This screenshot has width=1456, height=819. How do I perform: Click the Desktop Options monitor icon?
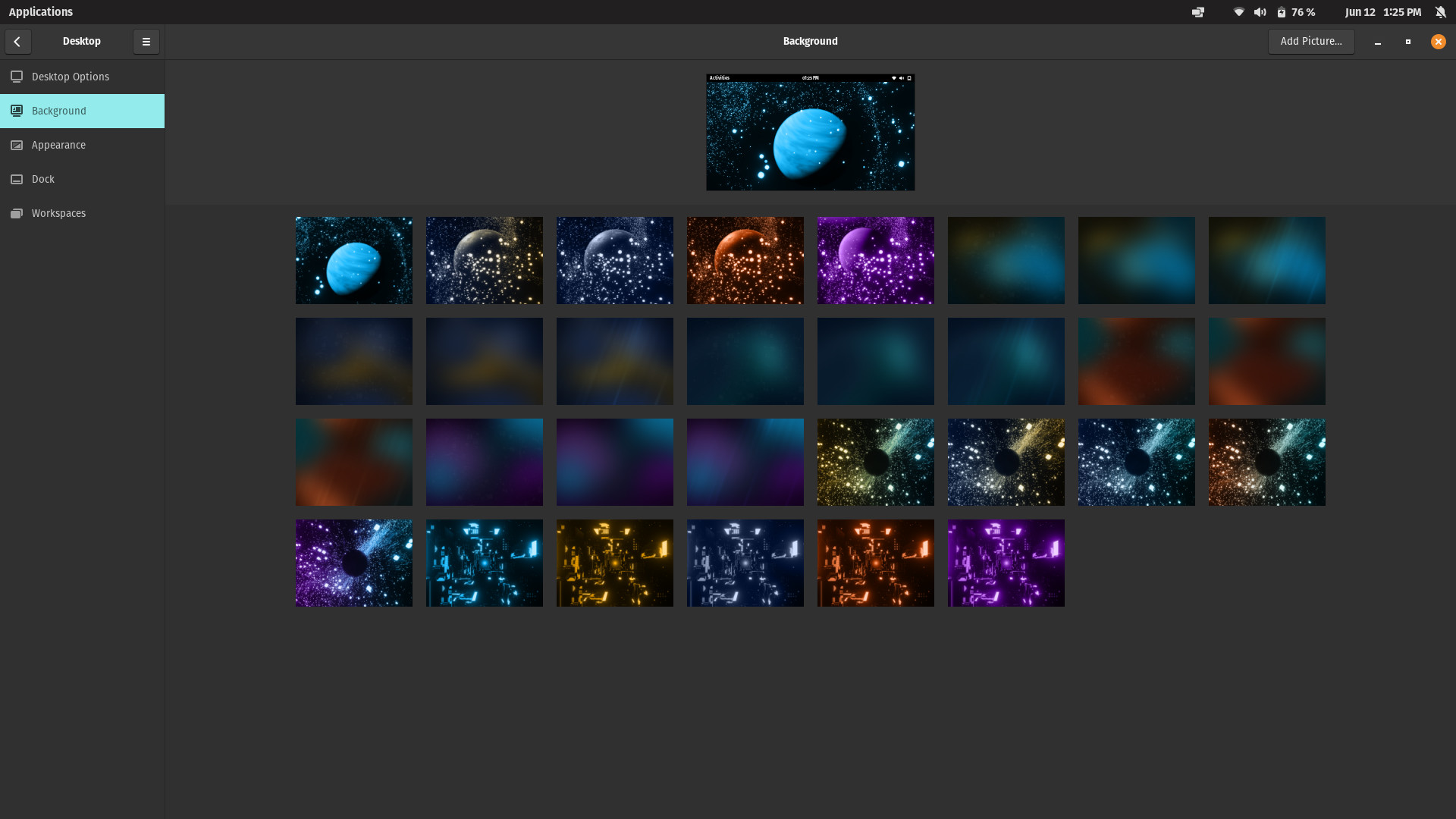(17, 77)
